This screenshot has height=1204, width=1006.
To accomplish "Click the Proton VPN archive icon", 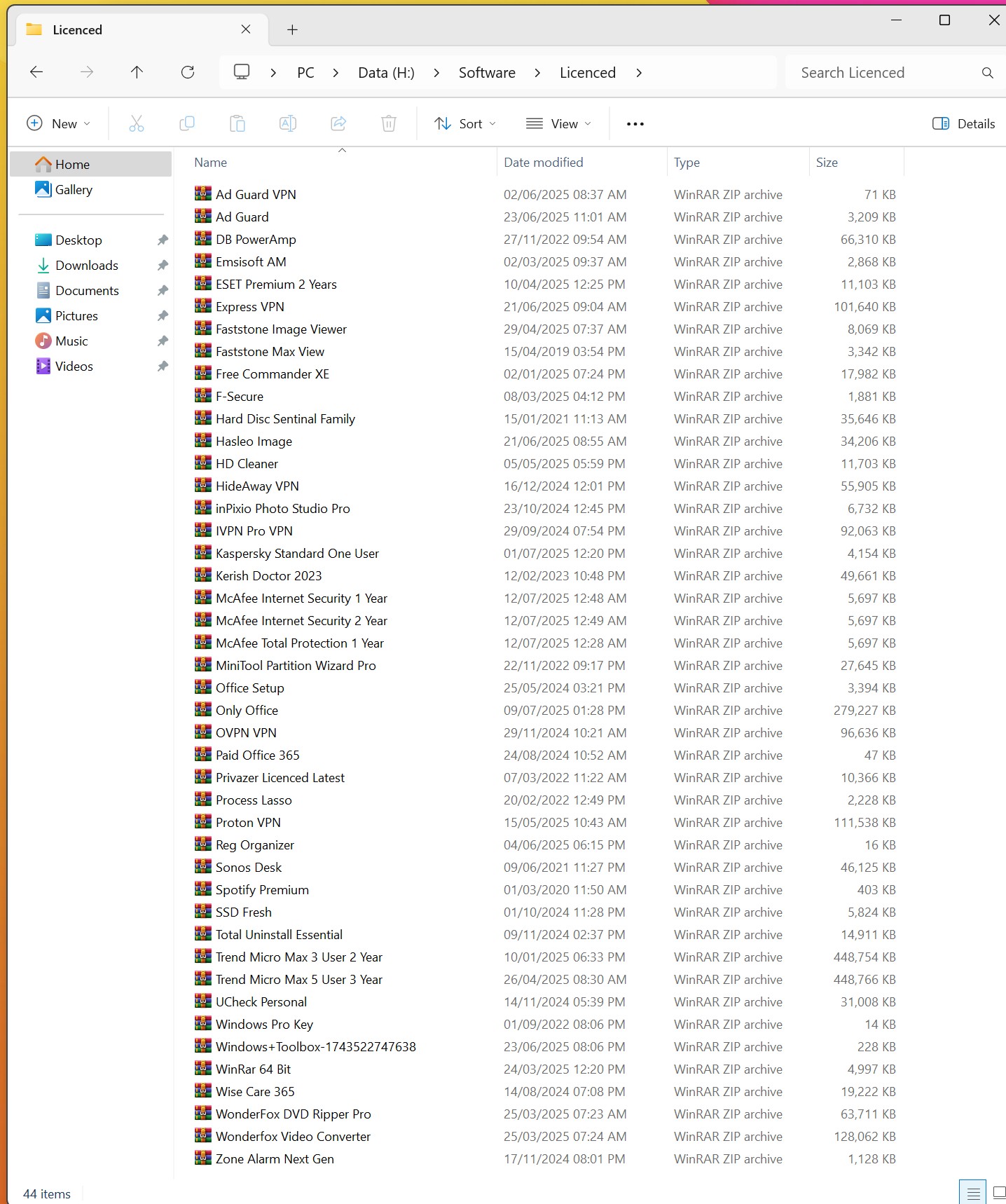I will [x=203, y=822].
